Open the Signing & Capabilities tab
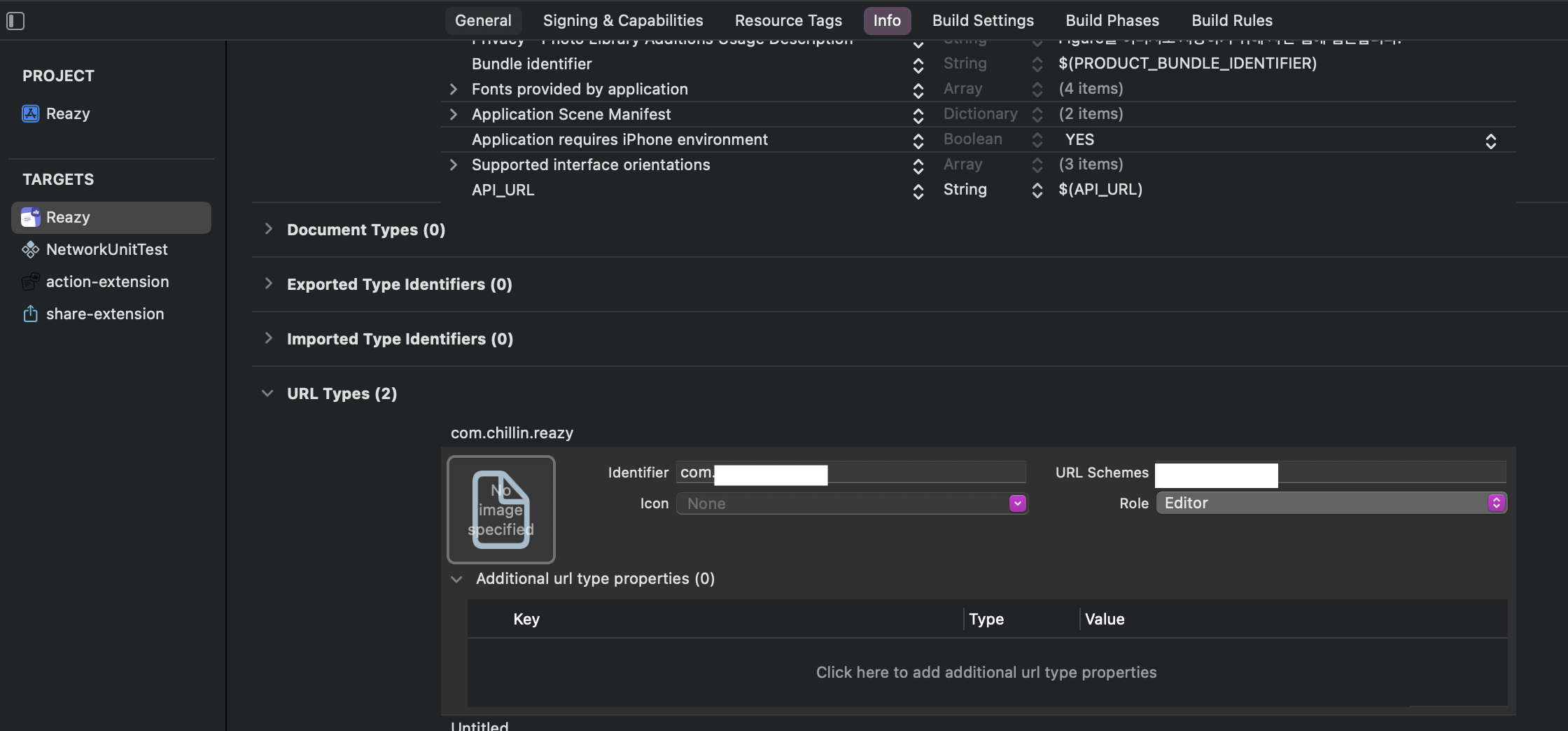The height and width of the screenshot is (731, 1568). click(623, 20)
